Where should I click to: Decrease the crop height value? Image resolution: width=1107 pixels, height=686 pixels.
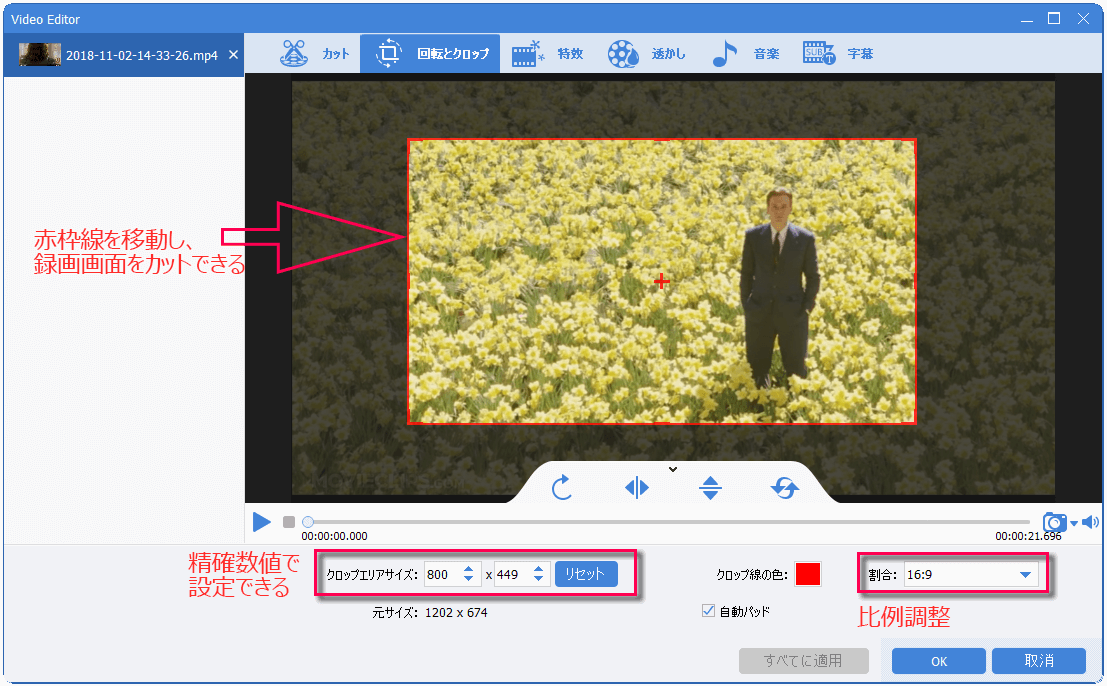click(539, 579)
